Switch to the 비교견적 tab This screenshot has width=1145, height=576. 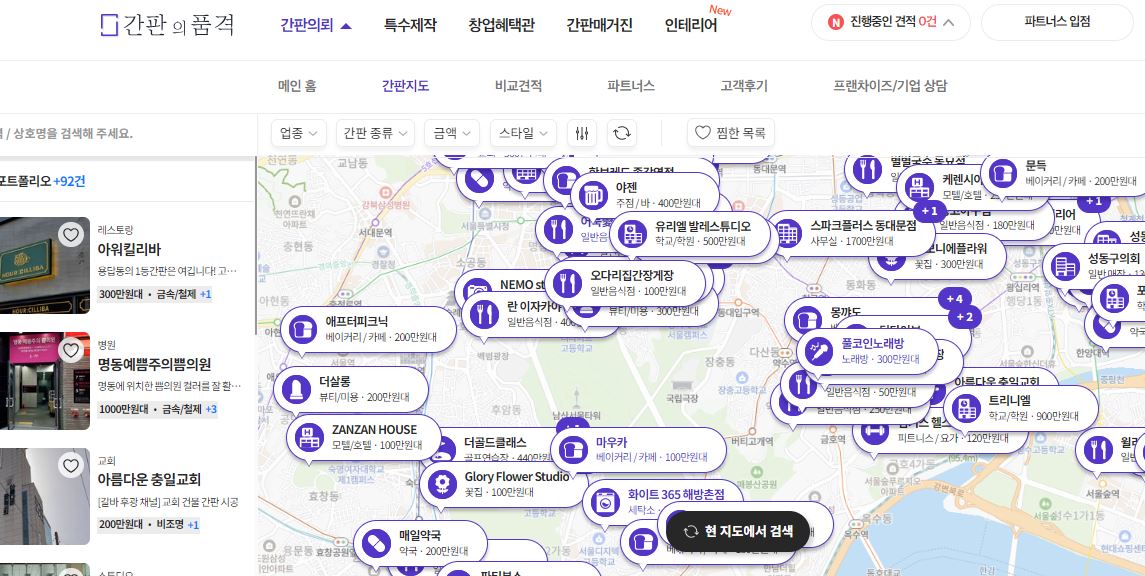(x=518, y=85)
